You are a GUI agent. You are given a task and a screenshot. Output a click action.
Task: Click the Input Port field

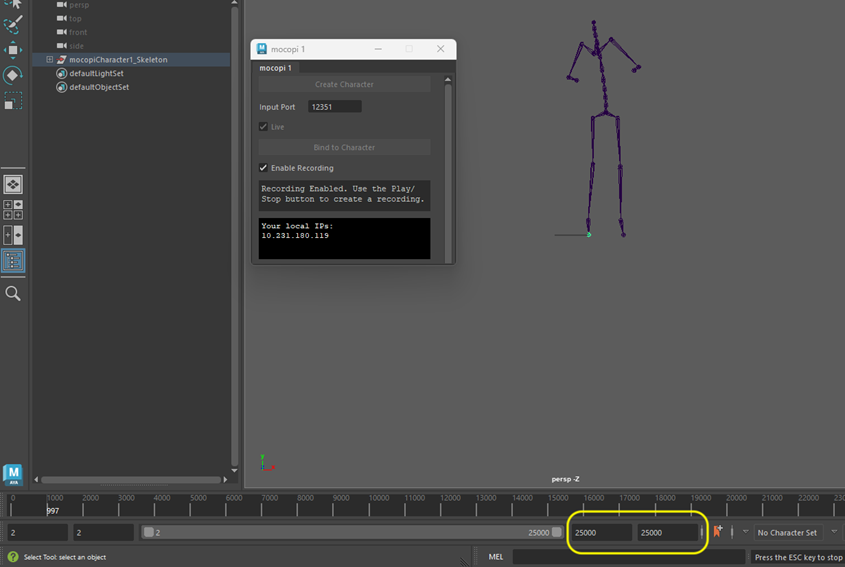click(x=334, y=106)
